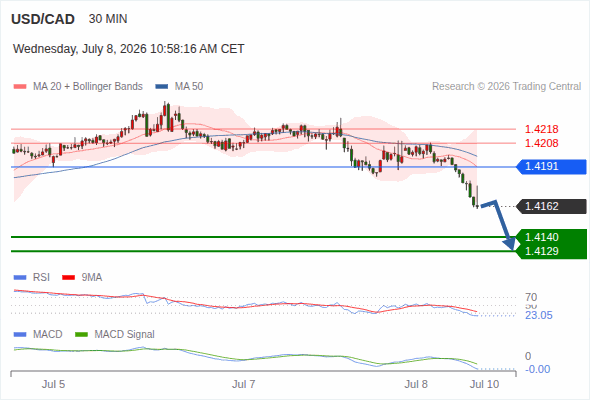Click the MA 50 blue legend swatch
590x400 pixels.
[x=162, y=87]
